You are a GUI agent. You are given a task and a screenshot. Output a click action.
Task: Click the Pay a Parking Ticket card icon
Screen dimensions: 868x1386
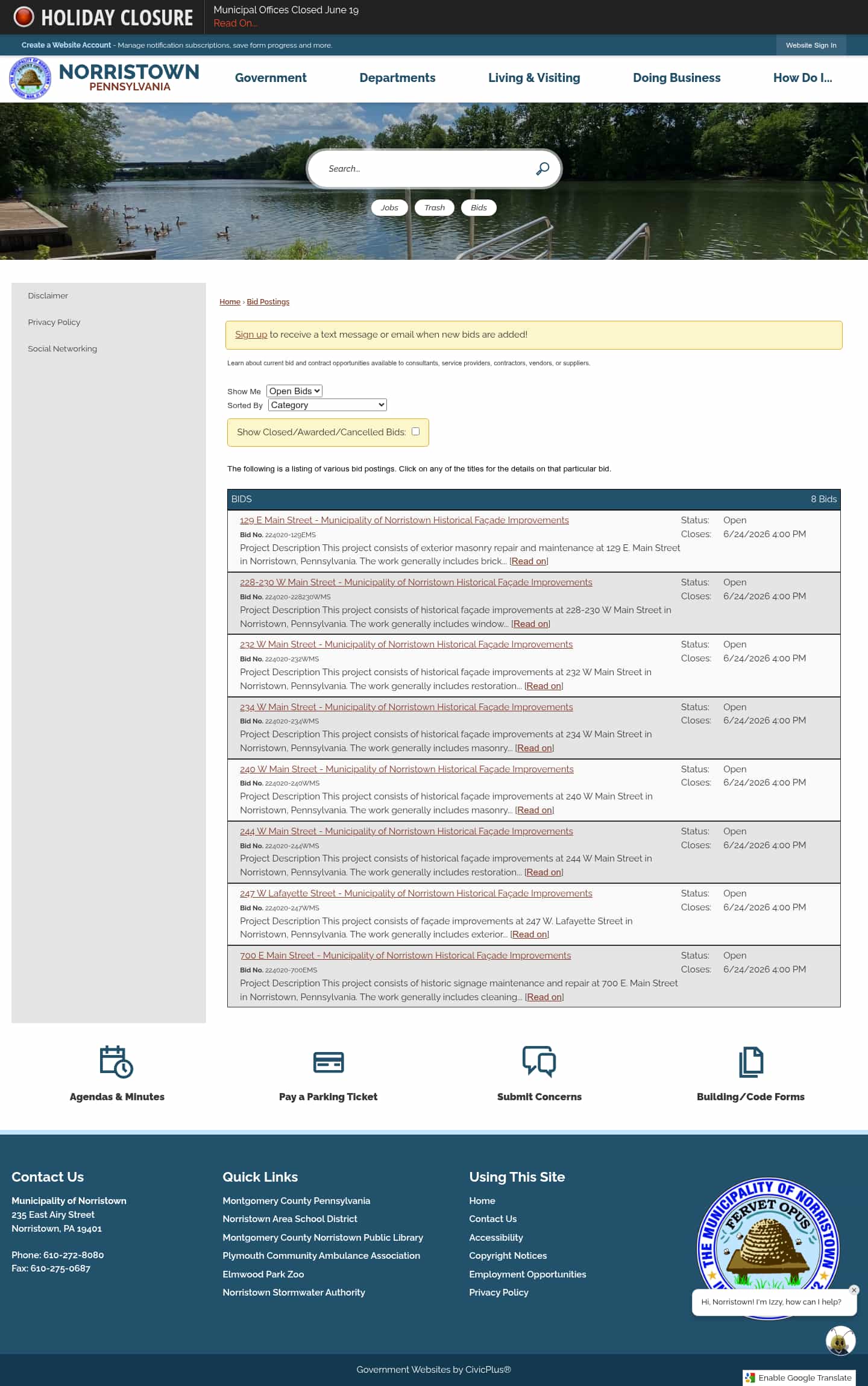click(329, 1062)
